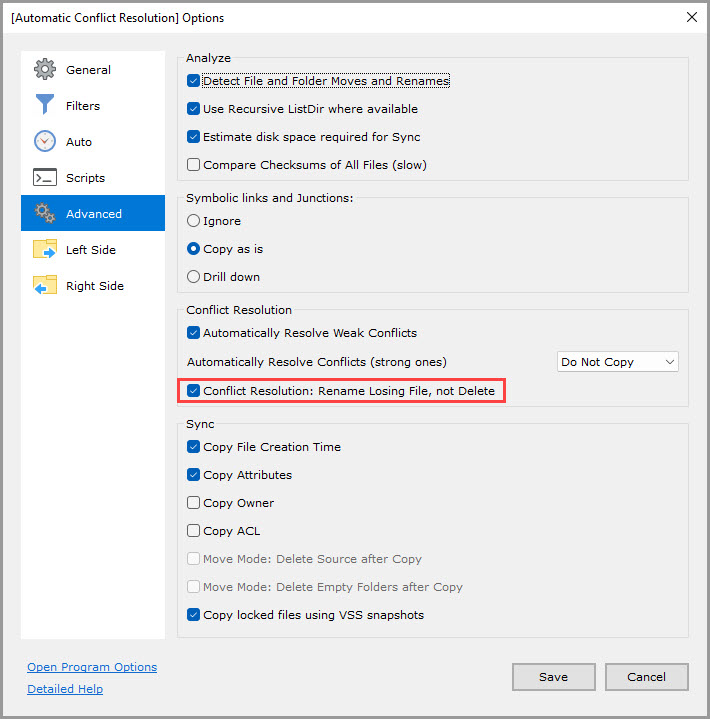Click the 'Symbolic links and Junctions:' group label
Screen dimensions: 710x719
tap(270, 198)
